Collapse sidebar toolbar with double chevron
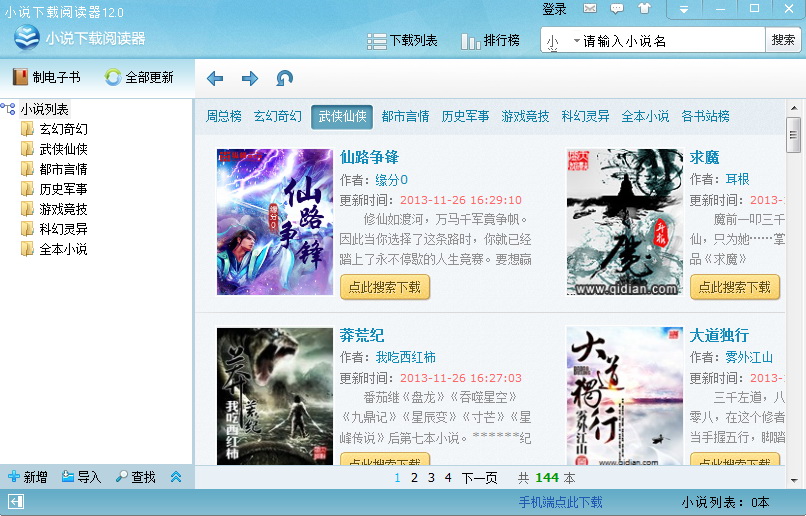 point(176,477)
